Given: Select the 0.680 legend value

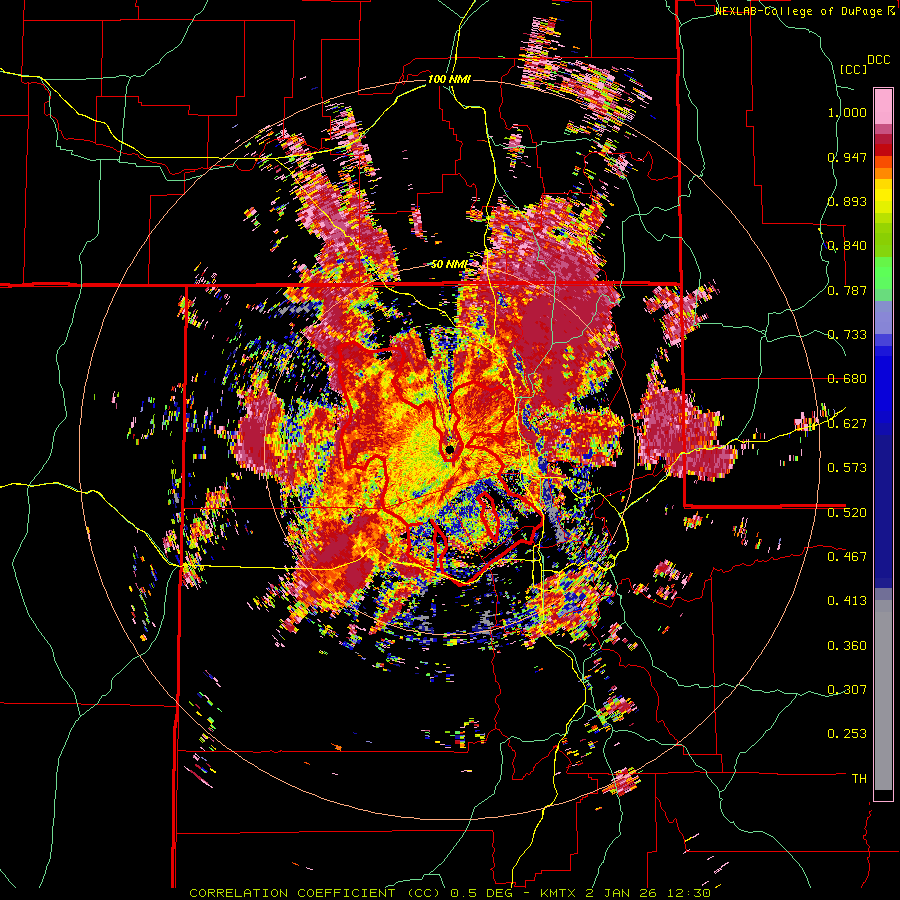Looking at the screenshot, I should 847,379.
